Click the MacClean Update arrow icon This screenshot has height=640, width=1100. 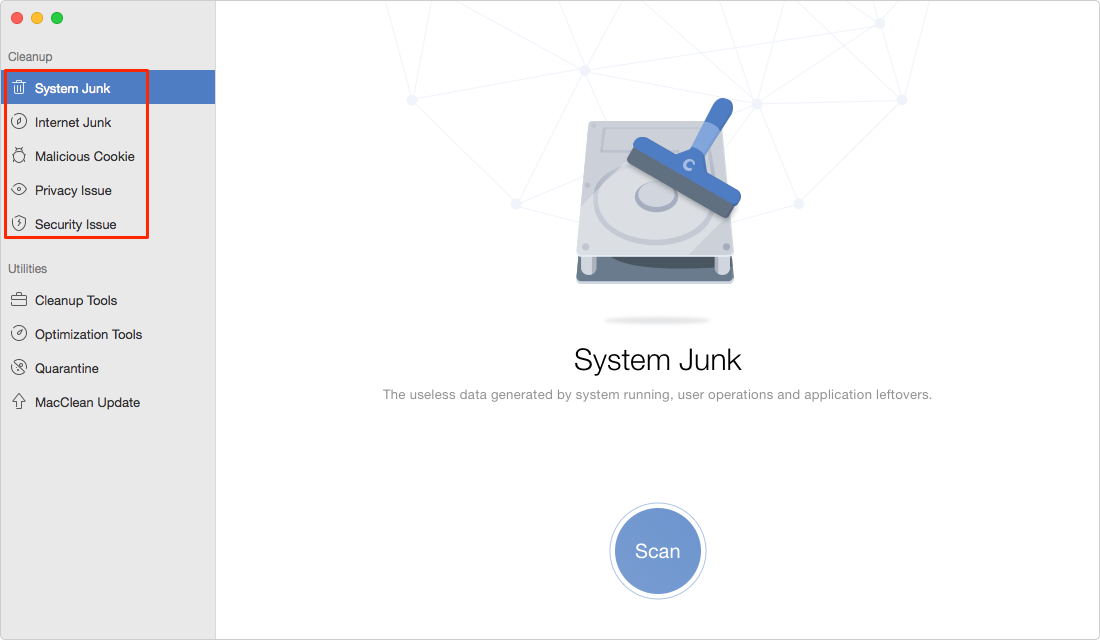pyautogui.click(x=19, y=401)
